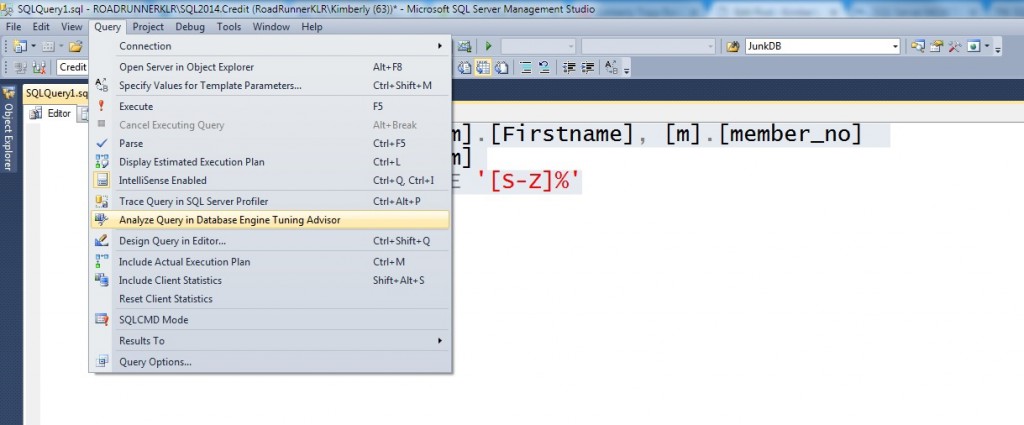
Task: Open the Help menu
Action: coord(312,27)
